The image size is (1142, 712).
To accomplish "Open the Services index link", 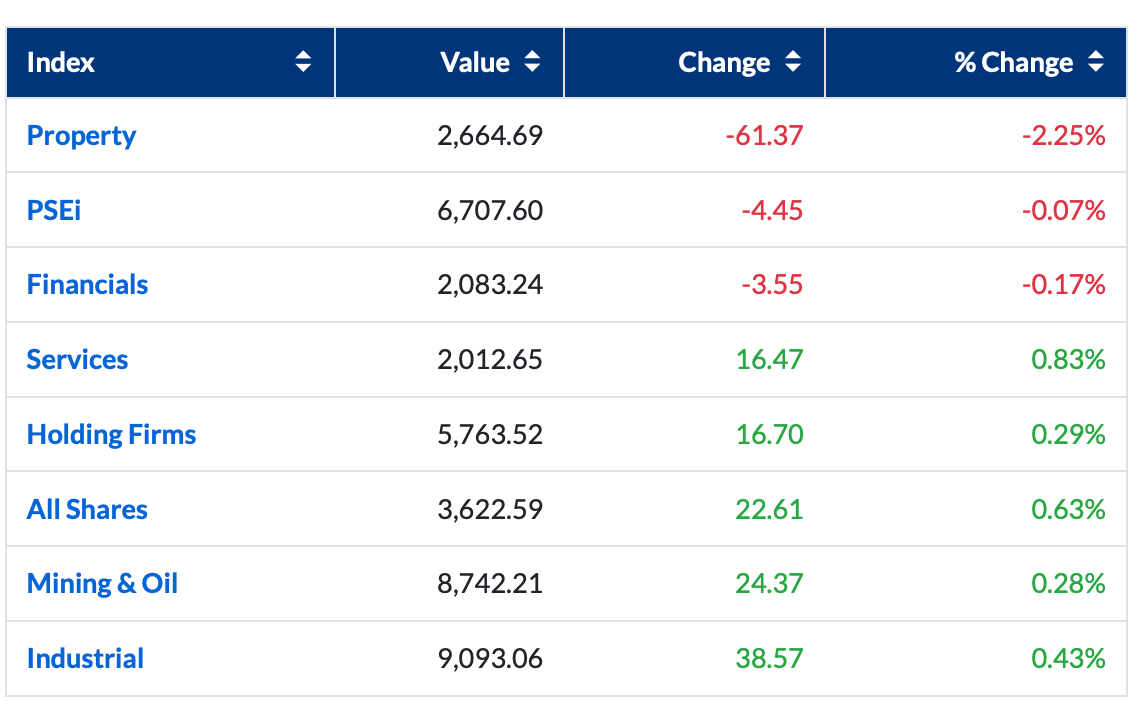I will point(77,360).
